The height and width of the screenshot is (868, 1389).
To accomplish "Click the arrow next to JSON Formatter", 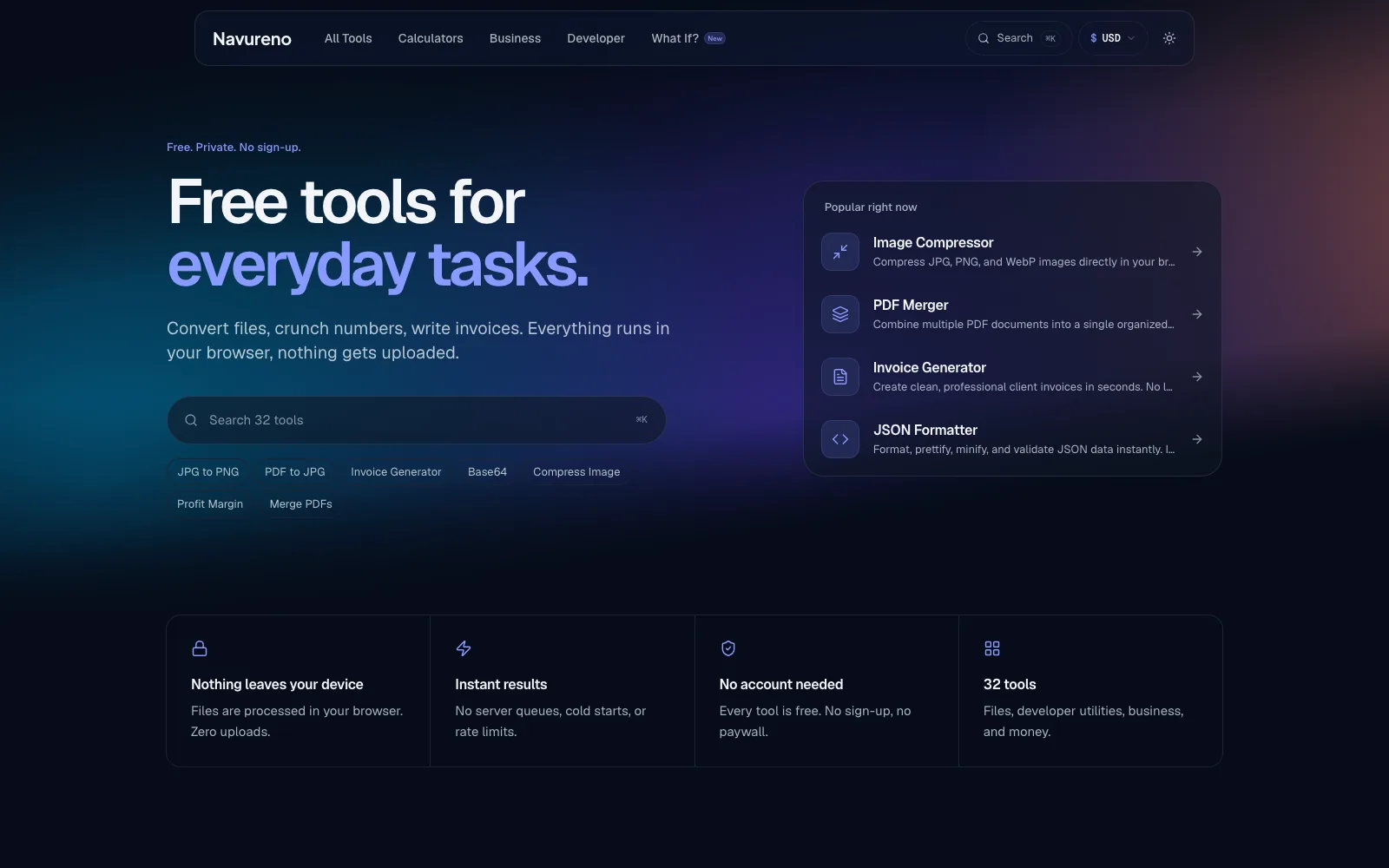I will tap(1197, 439).
